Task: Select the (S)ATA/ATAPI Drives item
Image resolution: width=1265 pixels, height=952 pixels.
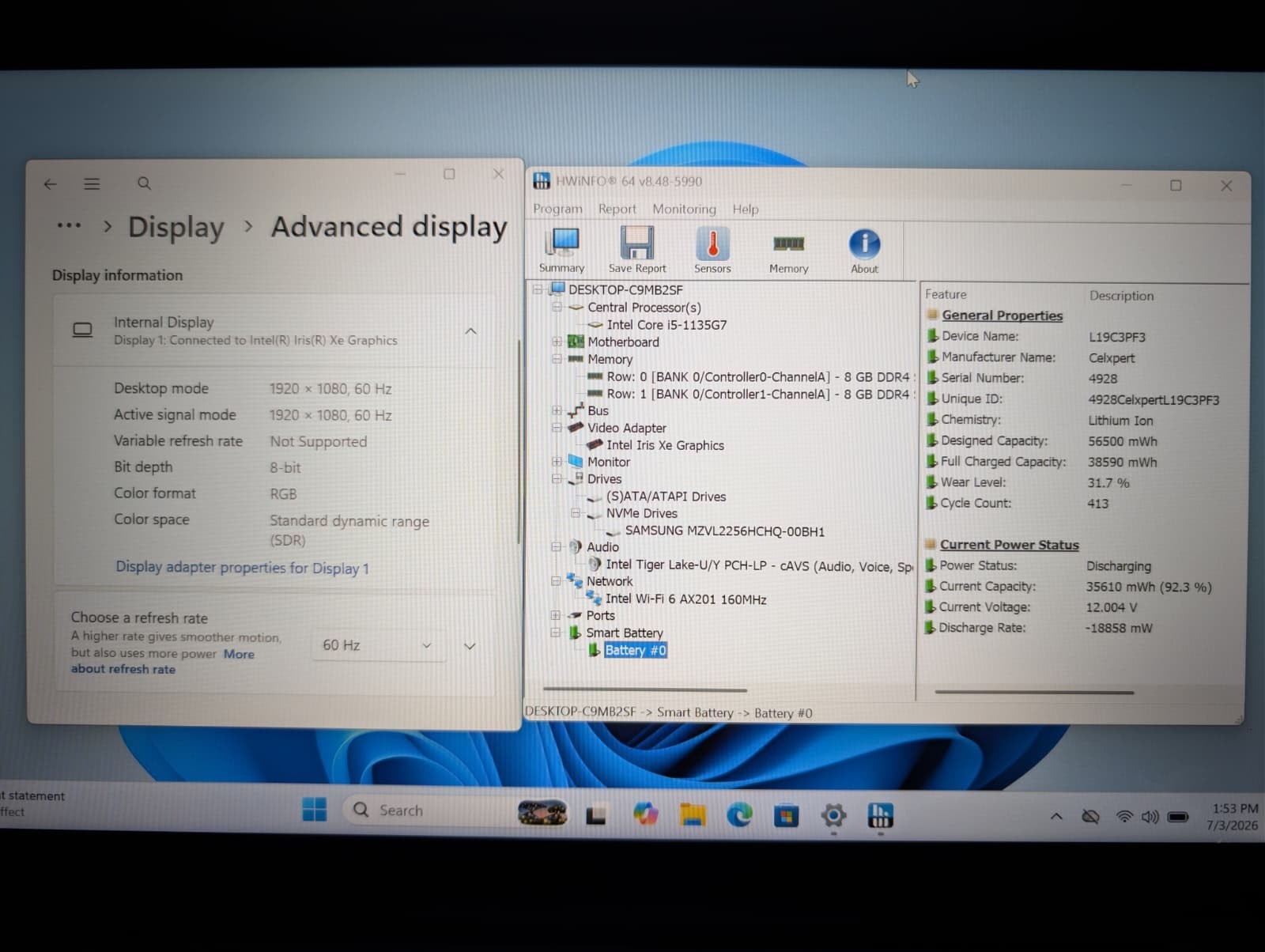Action: [x=666, y=497]
